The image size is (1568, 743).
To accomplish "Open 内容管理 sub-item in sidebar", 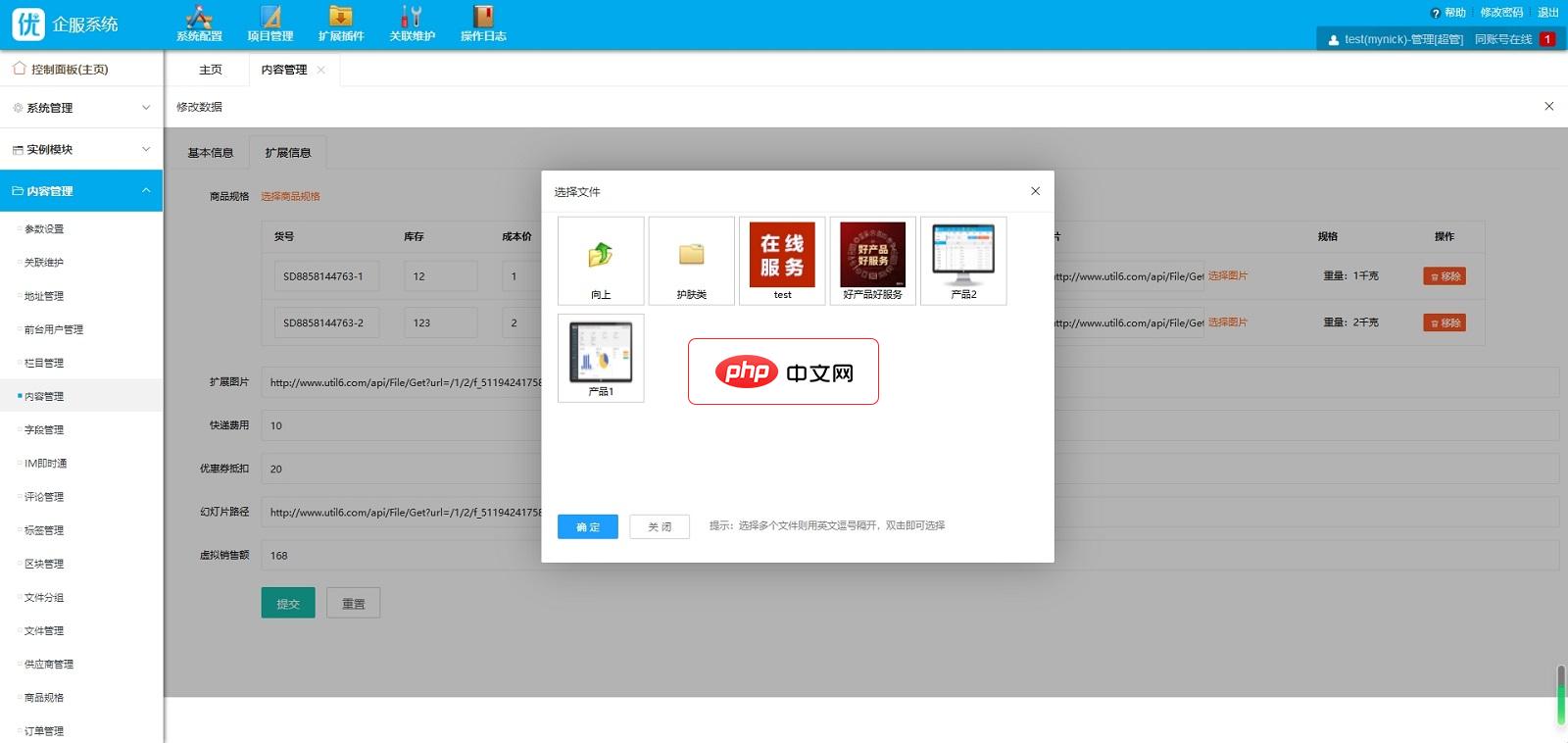I will 44,396.
